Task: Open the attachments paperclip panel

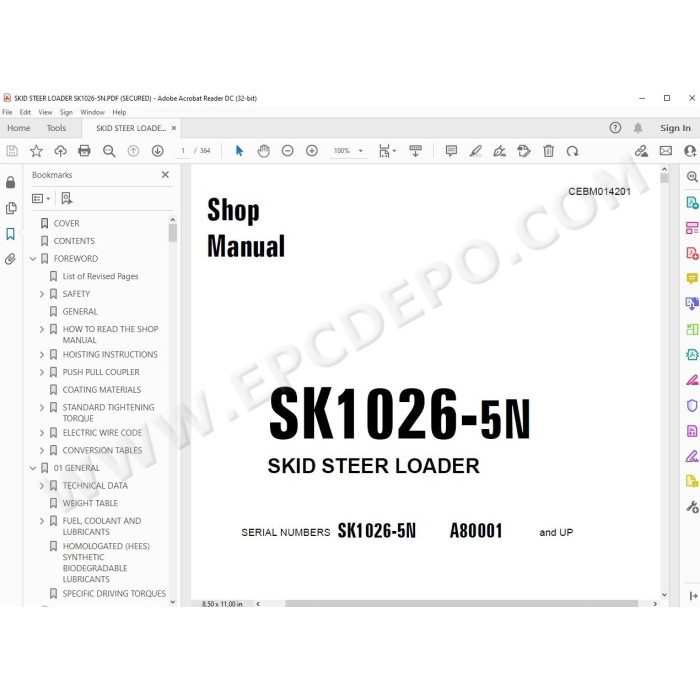Action: tap(11, 259)
